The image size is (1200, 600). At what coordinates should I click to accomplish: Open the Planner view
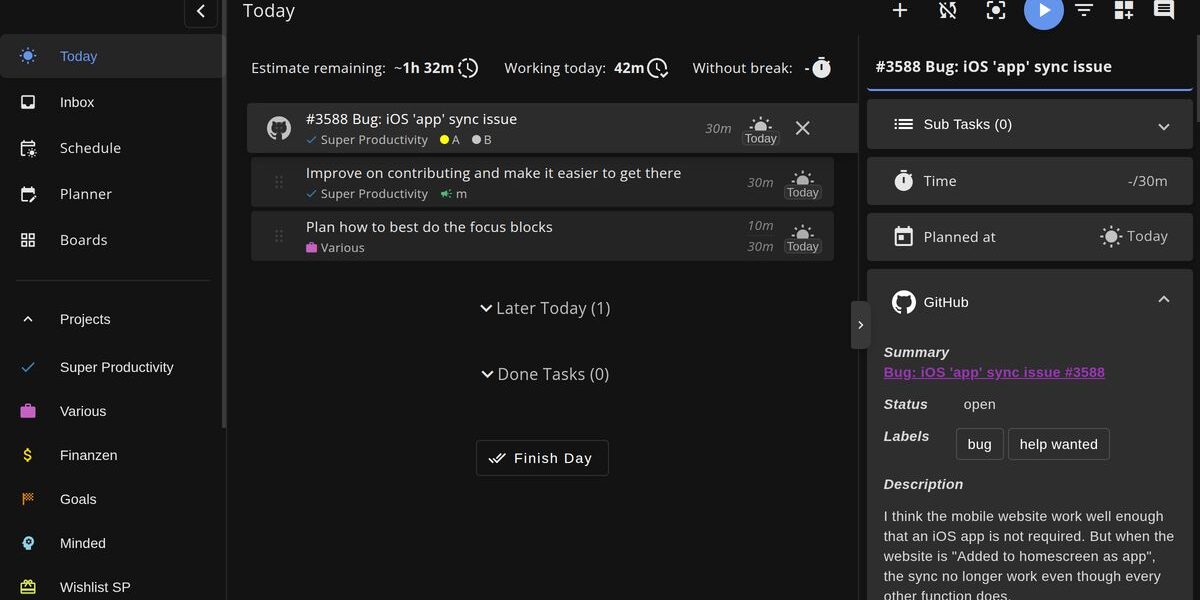(111, 194)
